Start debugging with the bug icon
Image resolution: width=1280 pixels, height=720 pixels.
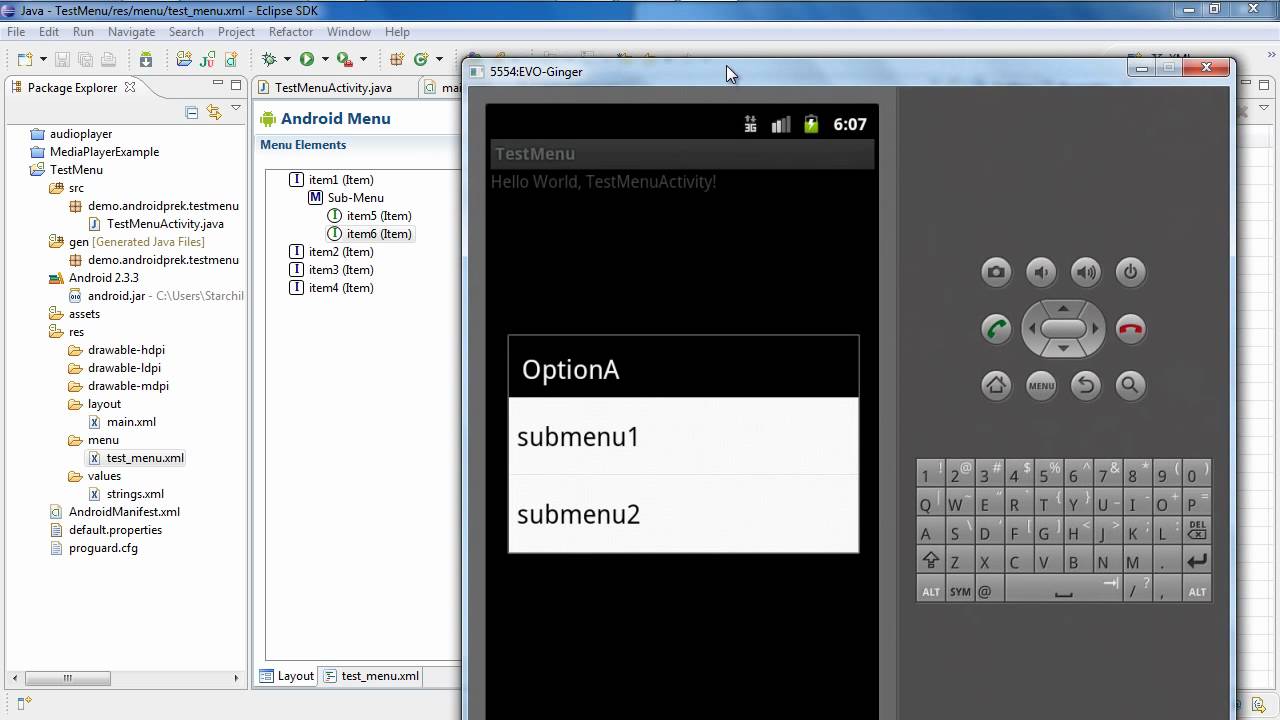269,60
